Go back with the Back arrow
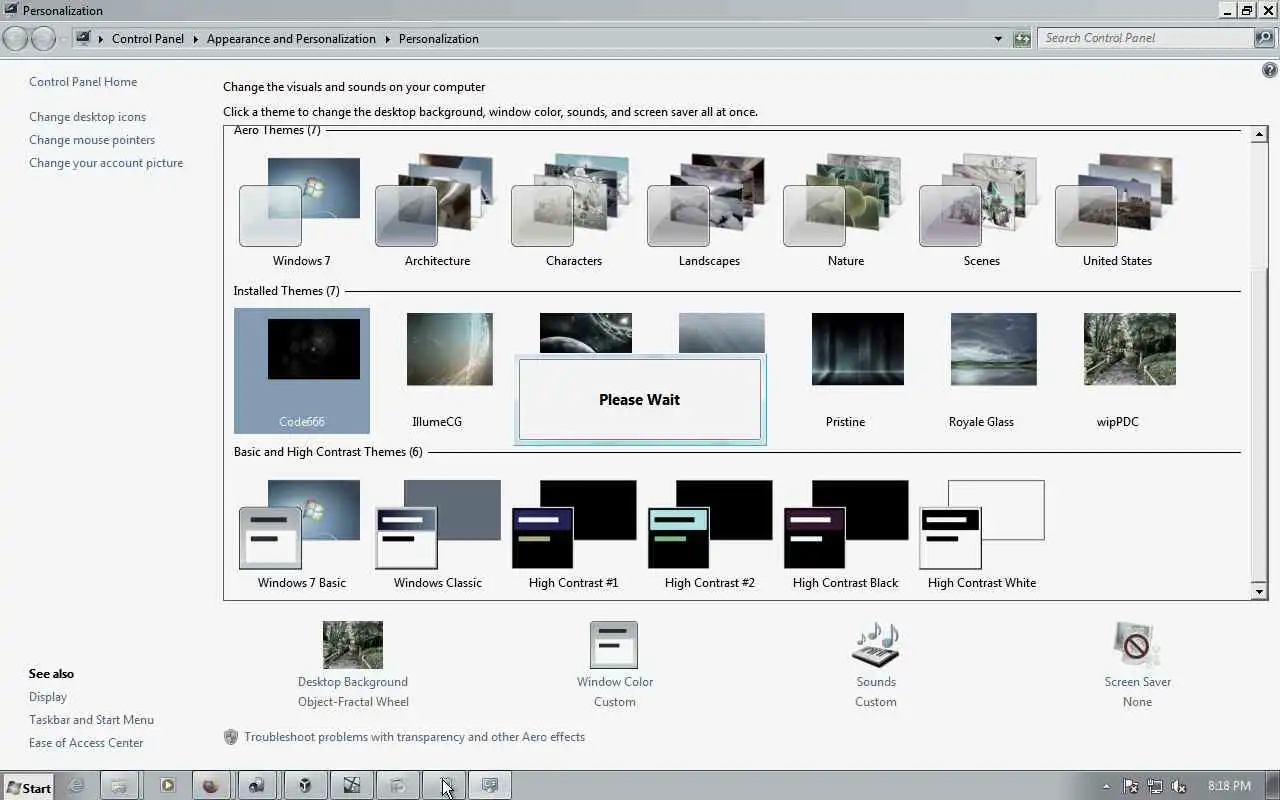1280x800 pixels. pos(15,38)
